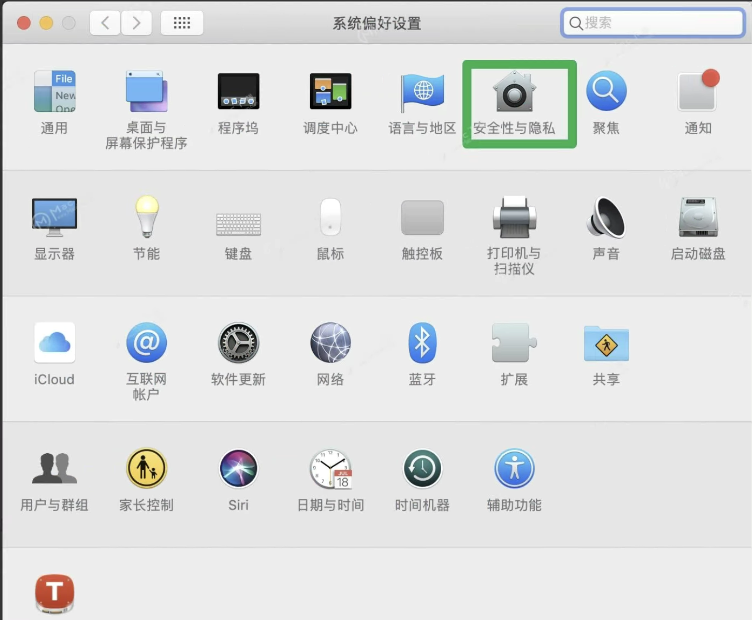
Task: Open 调度中心 (Mission Control) pane
Action: [330, 92]
